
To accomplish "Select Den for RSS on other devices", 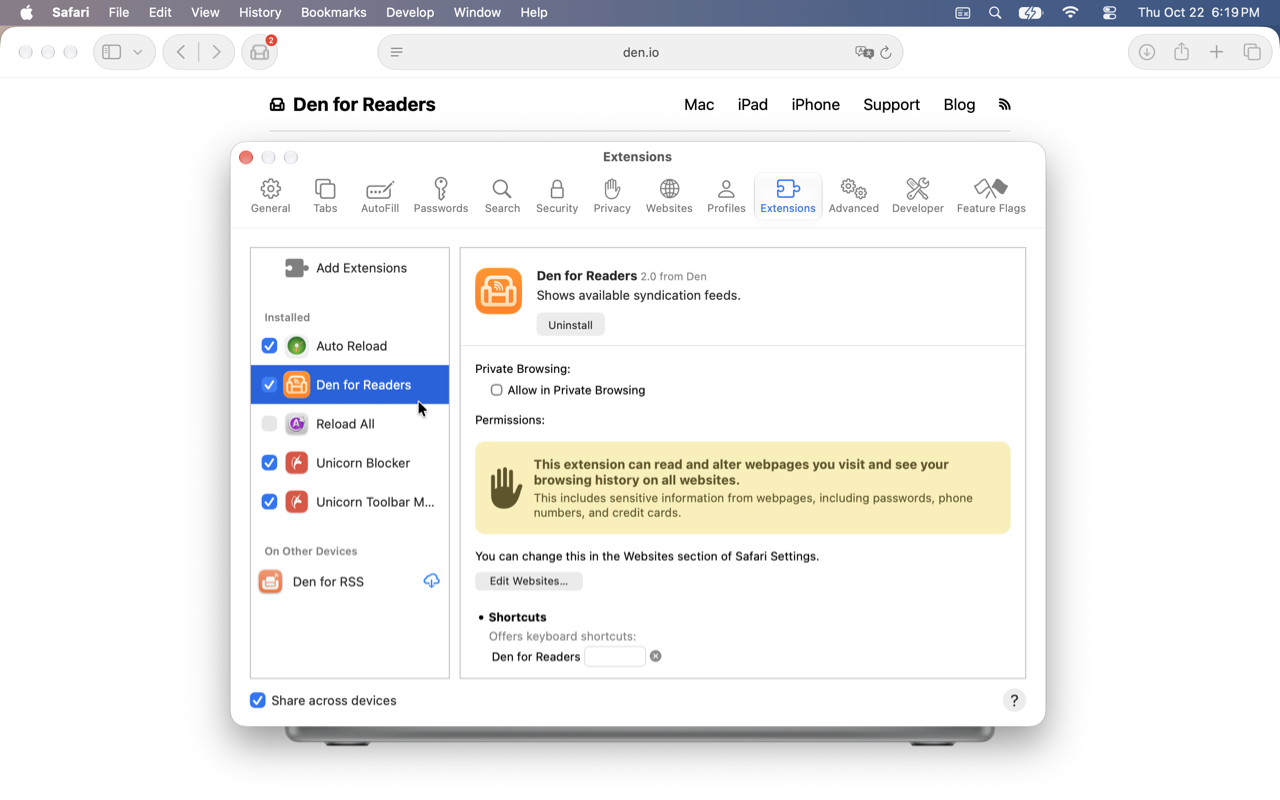I will (x=349, y=581).
